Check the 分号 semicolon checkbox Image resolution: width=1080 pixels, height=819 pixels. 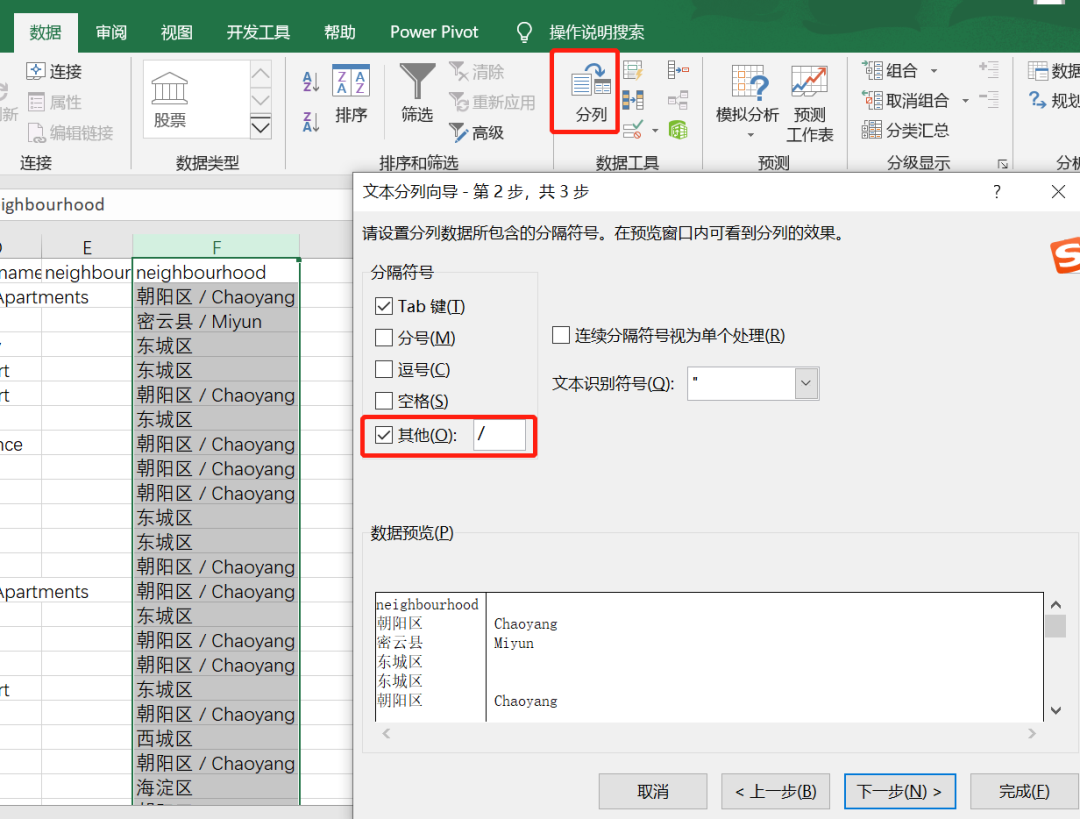pyautogui.click(x=384, y=338)
